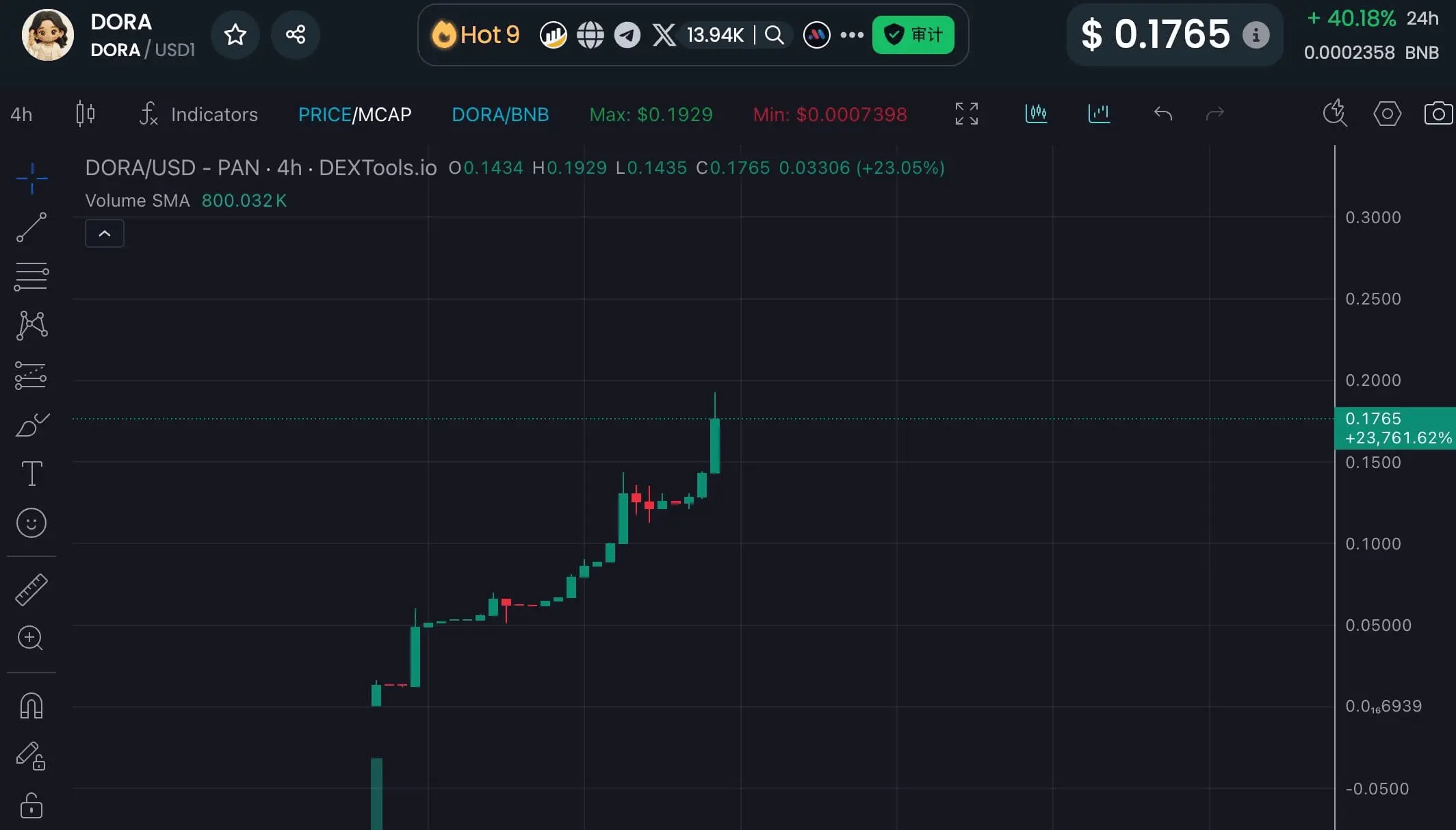Open quick search lightning icon

pyautogui.click(x=1334, y=113)
